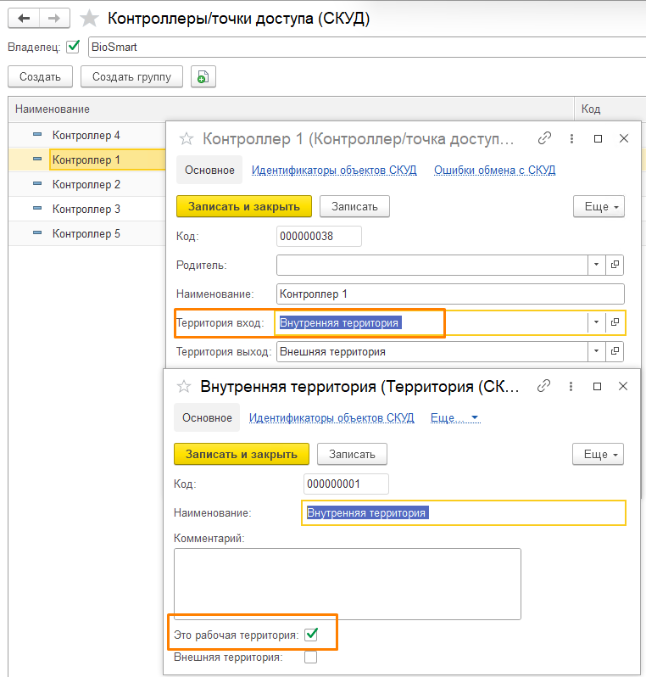Expand the Территория выход dropdown
This screenshot has width=646, height=677.
pyautogui.click(x=596, y=352)
